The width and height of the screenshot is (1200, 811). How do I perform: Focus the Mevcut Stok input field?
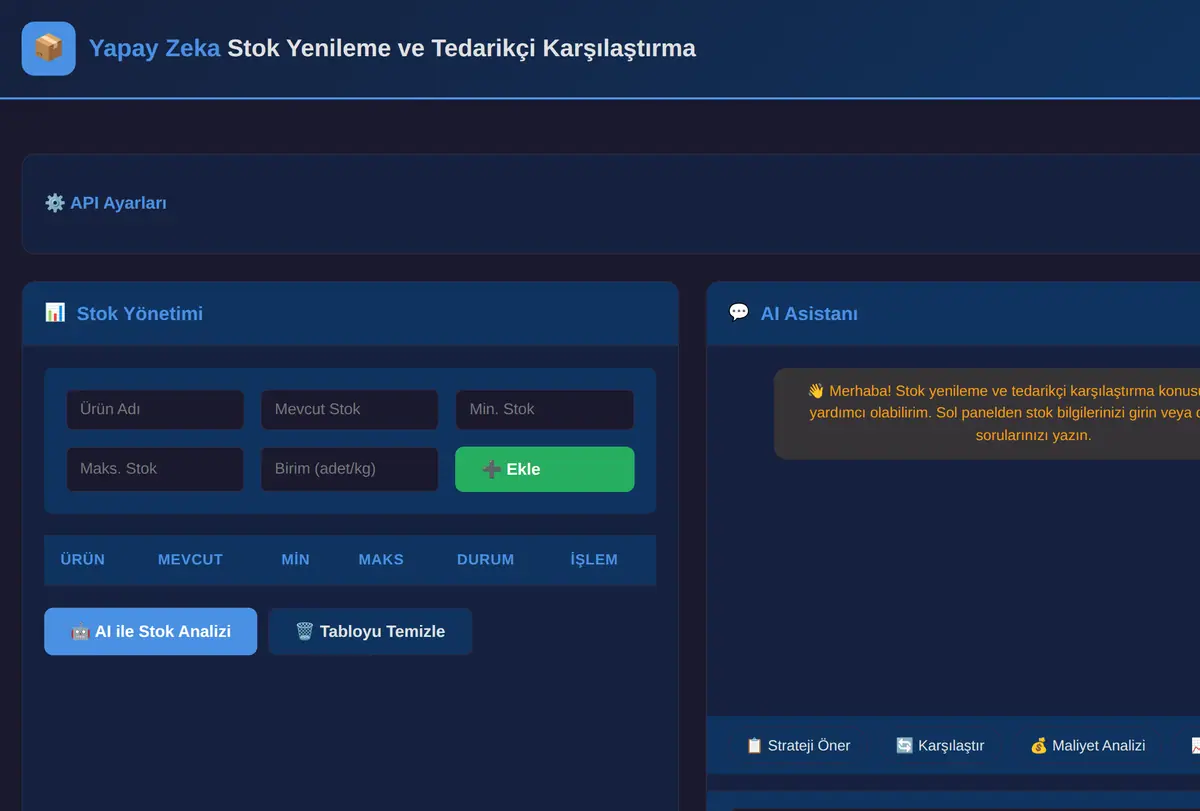coord(349,409)
